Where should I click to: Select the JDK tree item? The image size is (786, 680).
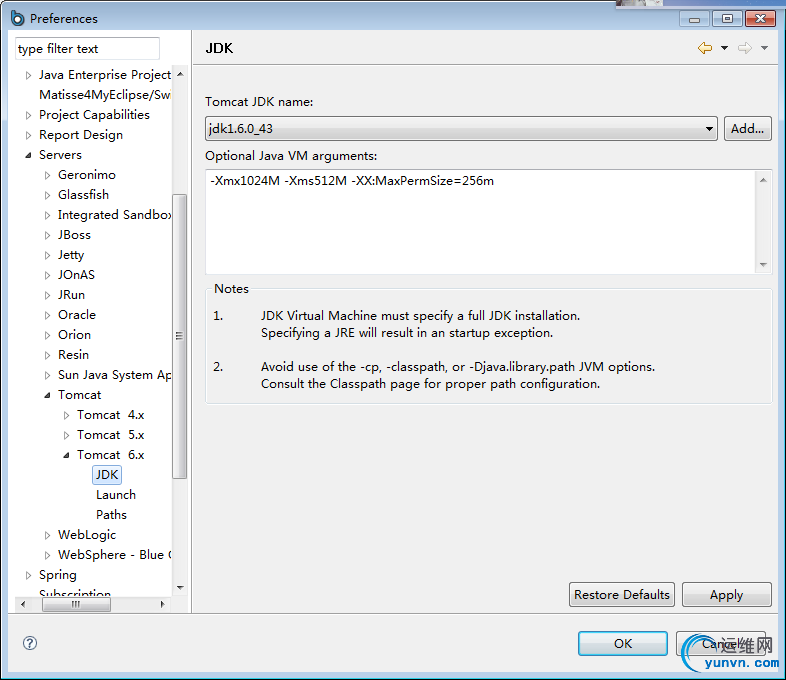click(107, 475)
